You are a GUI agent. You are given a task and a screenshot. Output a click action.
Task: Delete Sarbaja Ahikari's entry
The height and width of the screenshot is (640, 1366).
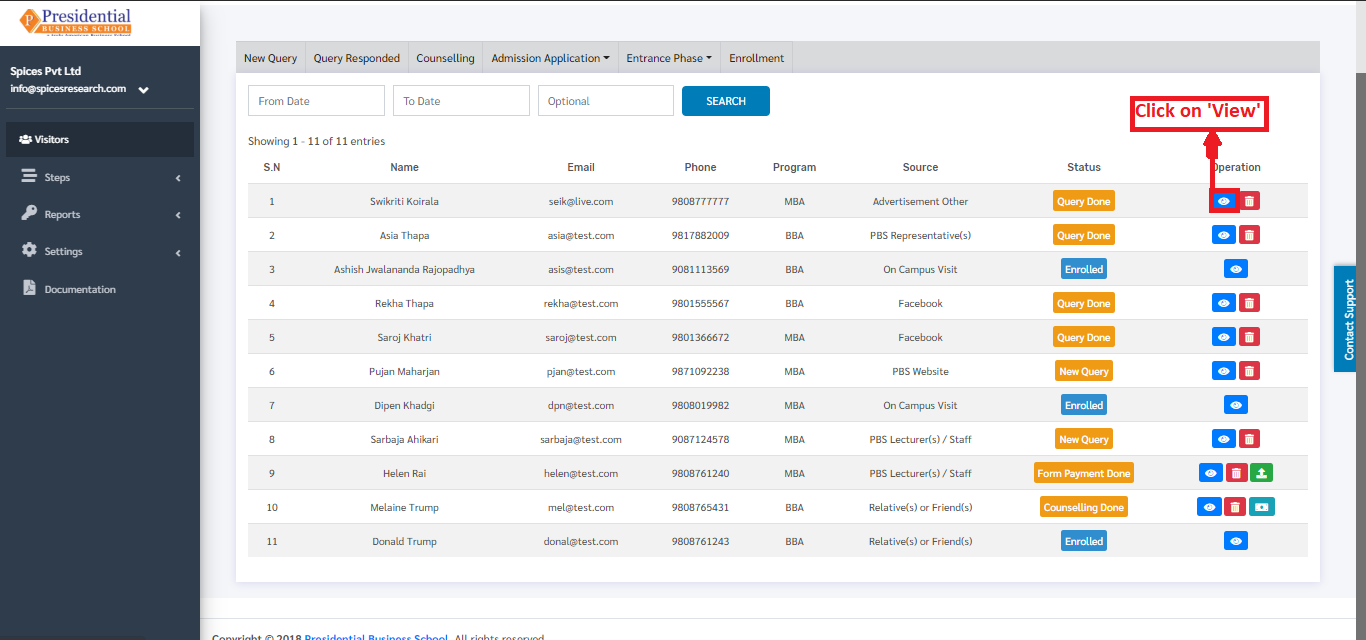(1250, 439)
